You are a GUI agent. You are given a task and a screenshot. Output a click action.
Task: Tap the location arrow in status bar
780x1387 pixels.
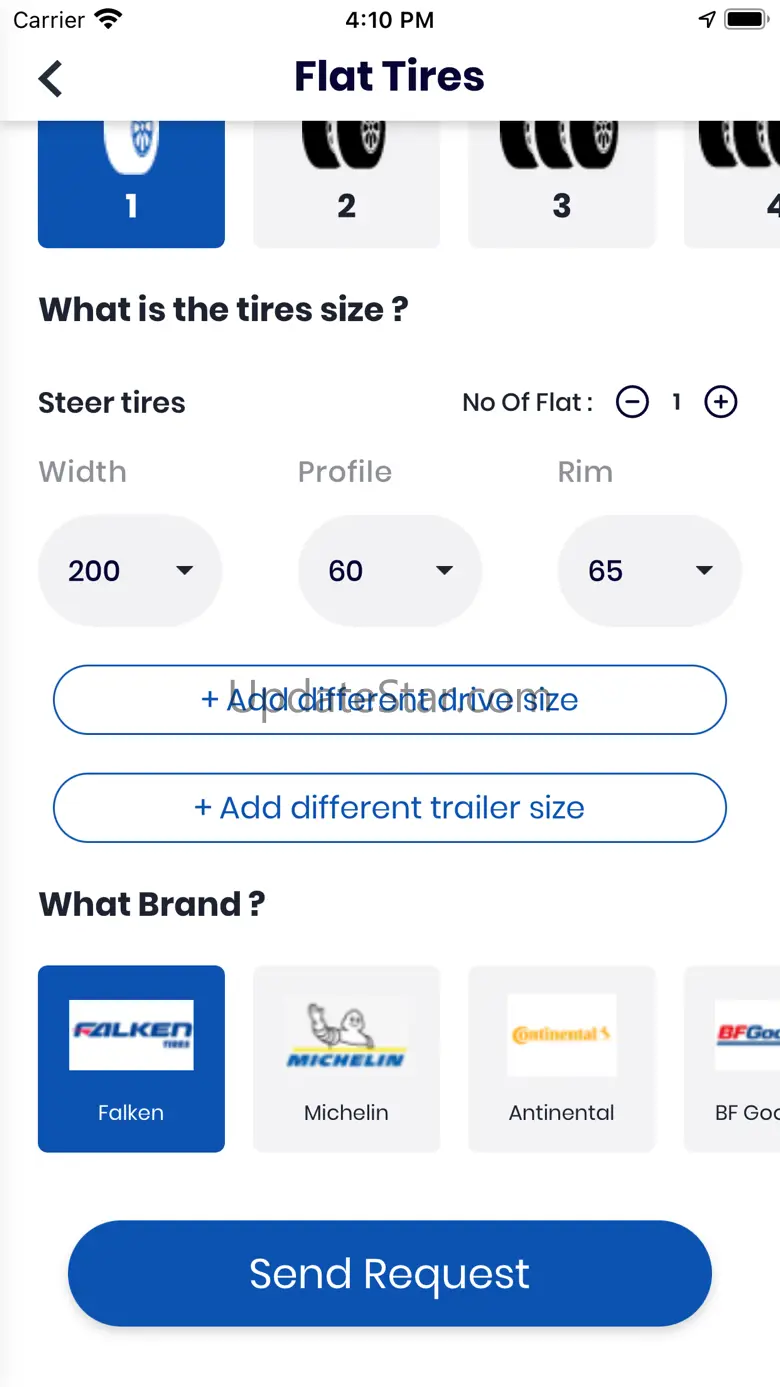click(707, 20)
